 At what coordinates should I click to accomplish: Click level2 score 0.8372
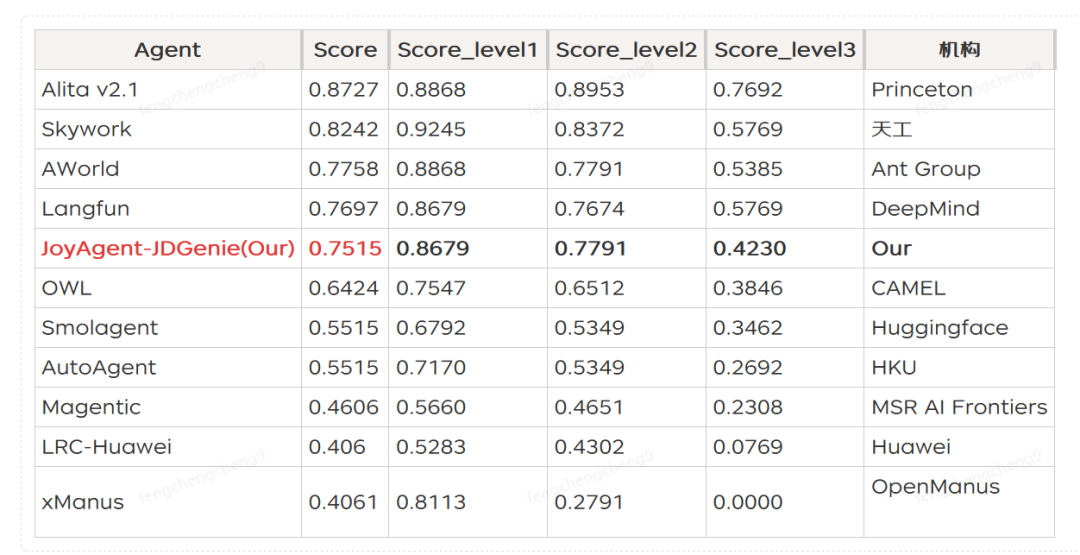click(590, 129)
